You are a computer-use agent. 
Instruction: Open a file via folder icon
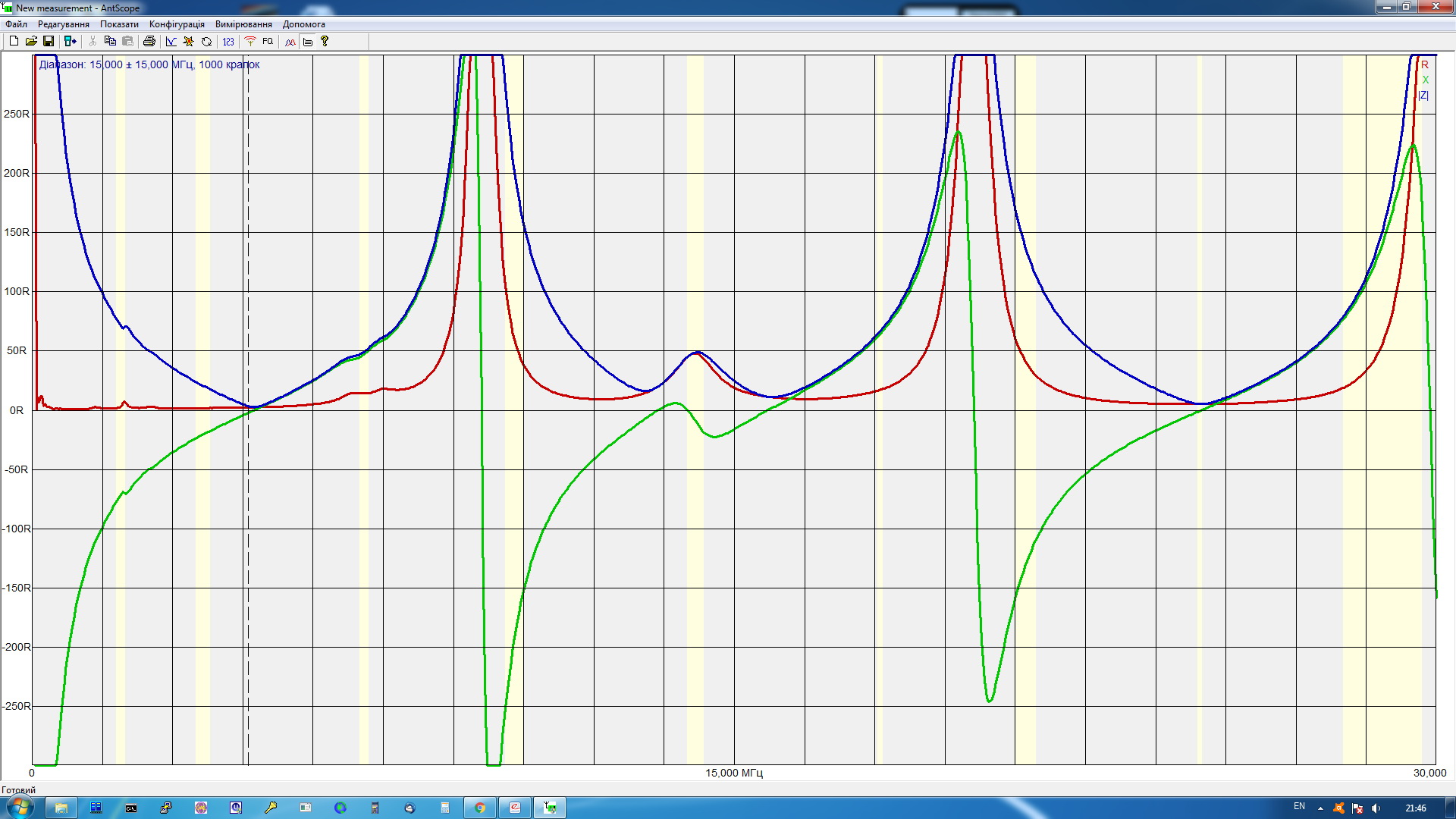(31, 42)
